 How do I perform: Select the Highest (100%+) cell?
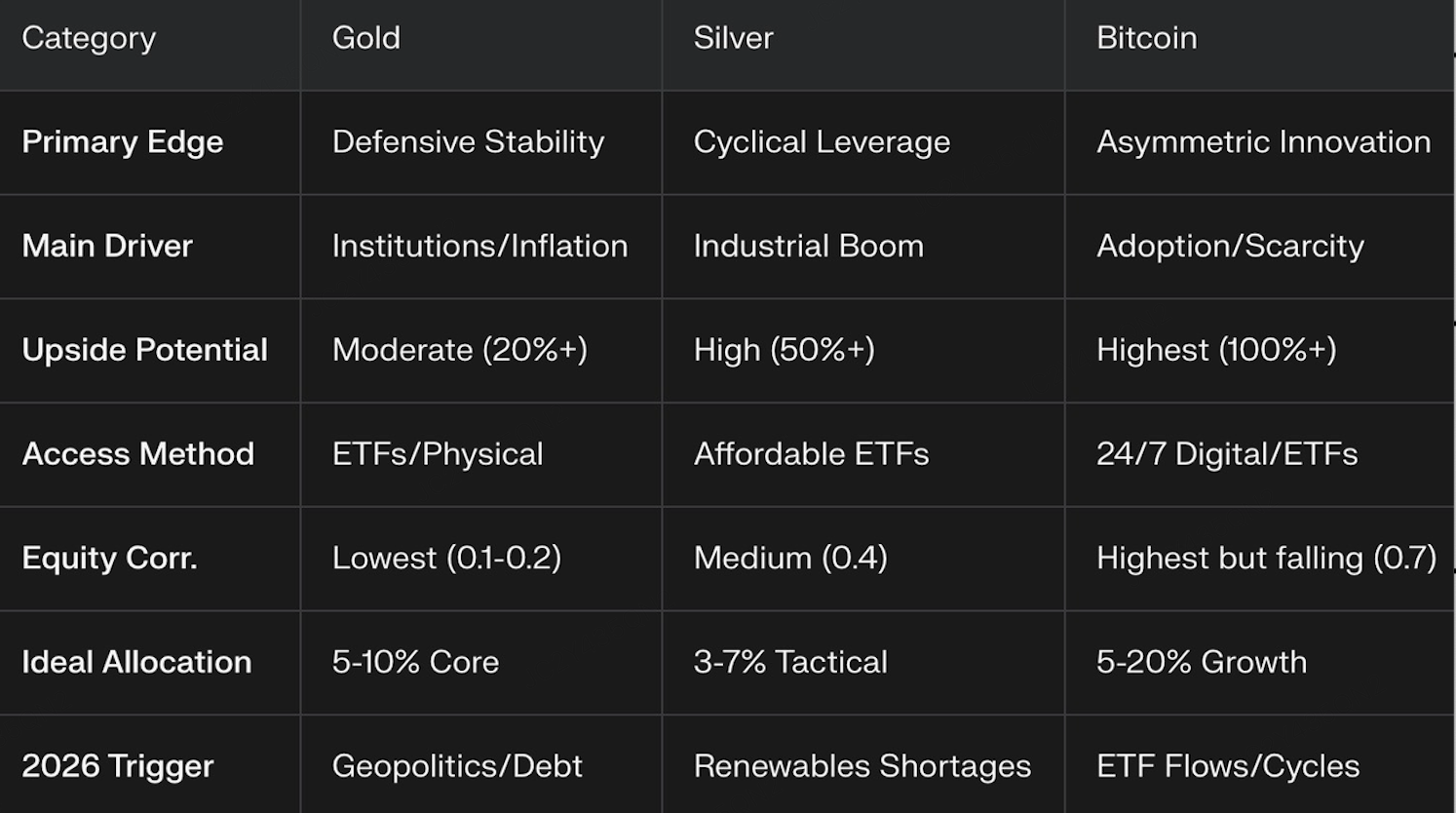pos(1216,350)
